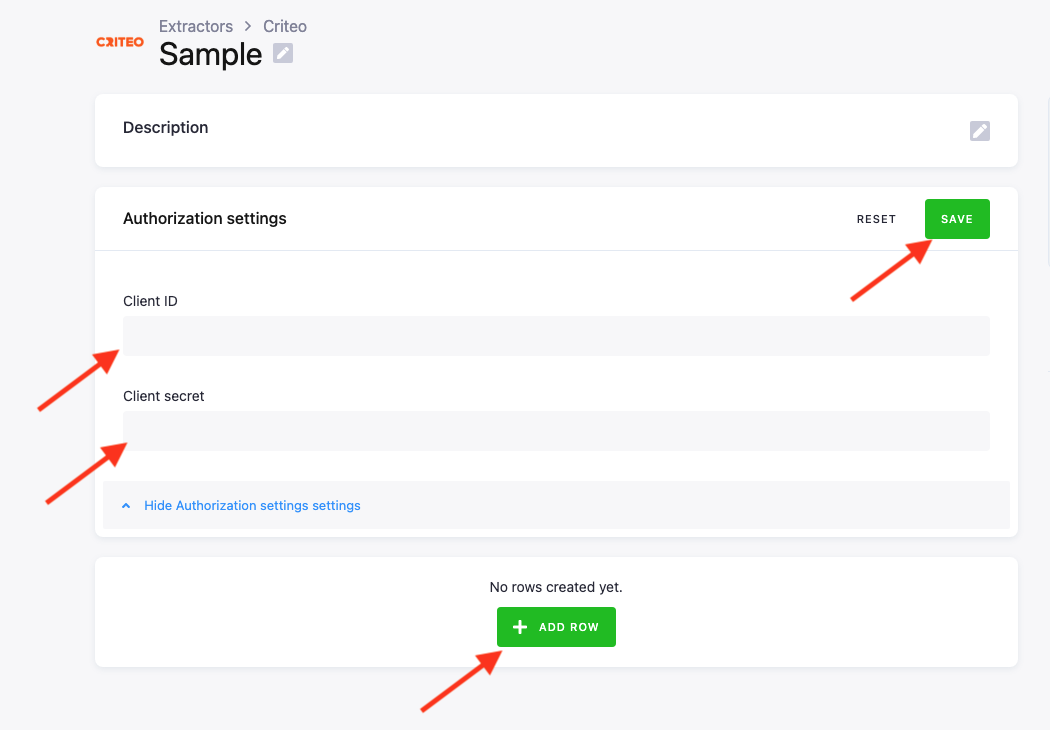Click the Client ID label
The image size is (1050, 730).
150,301
